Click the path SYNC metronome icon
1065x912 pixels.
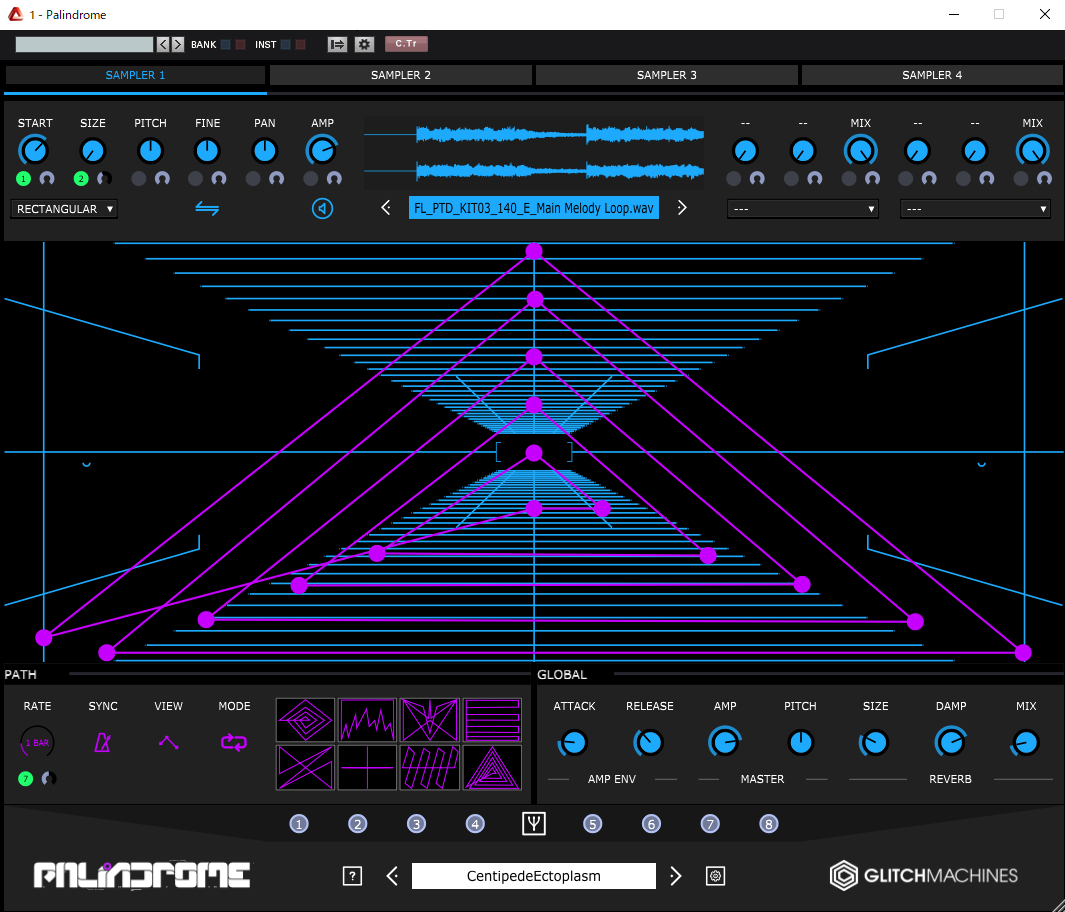pos(103,742)
